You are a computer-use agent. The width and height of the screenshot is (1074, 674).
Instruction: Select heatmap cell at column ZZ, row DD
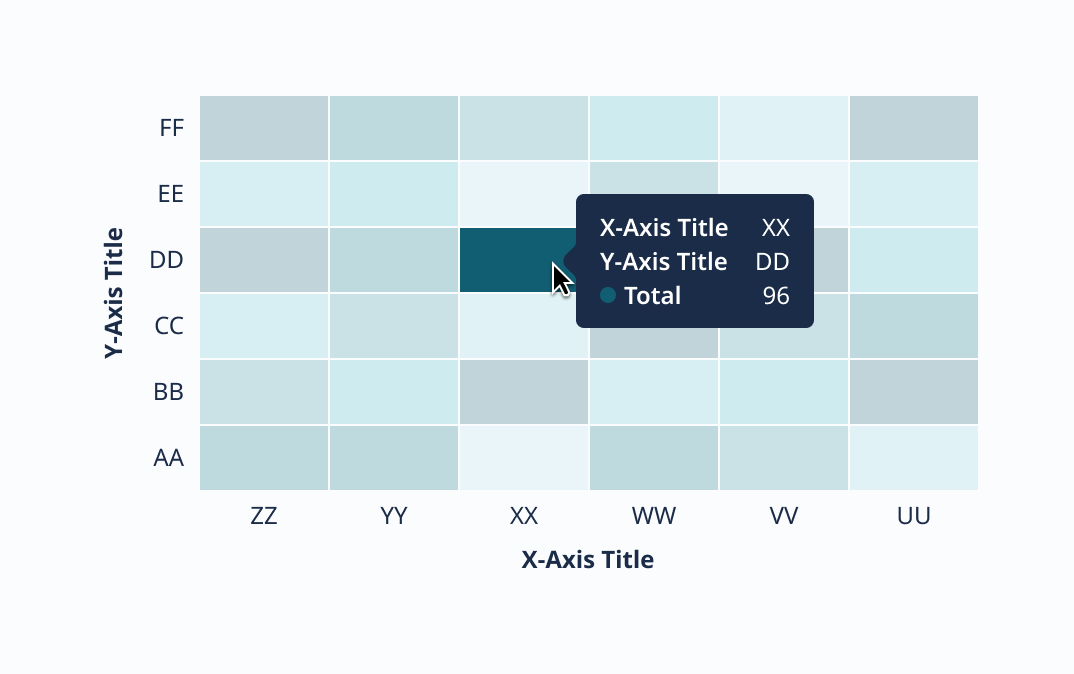(x=264, y=260)
